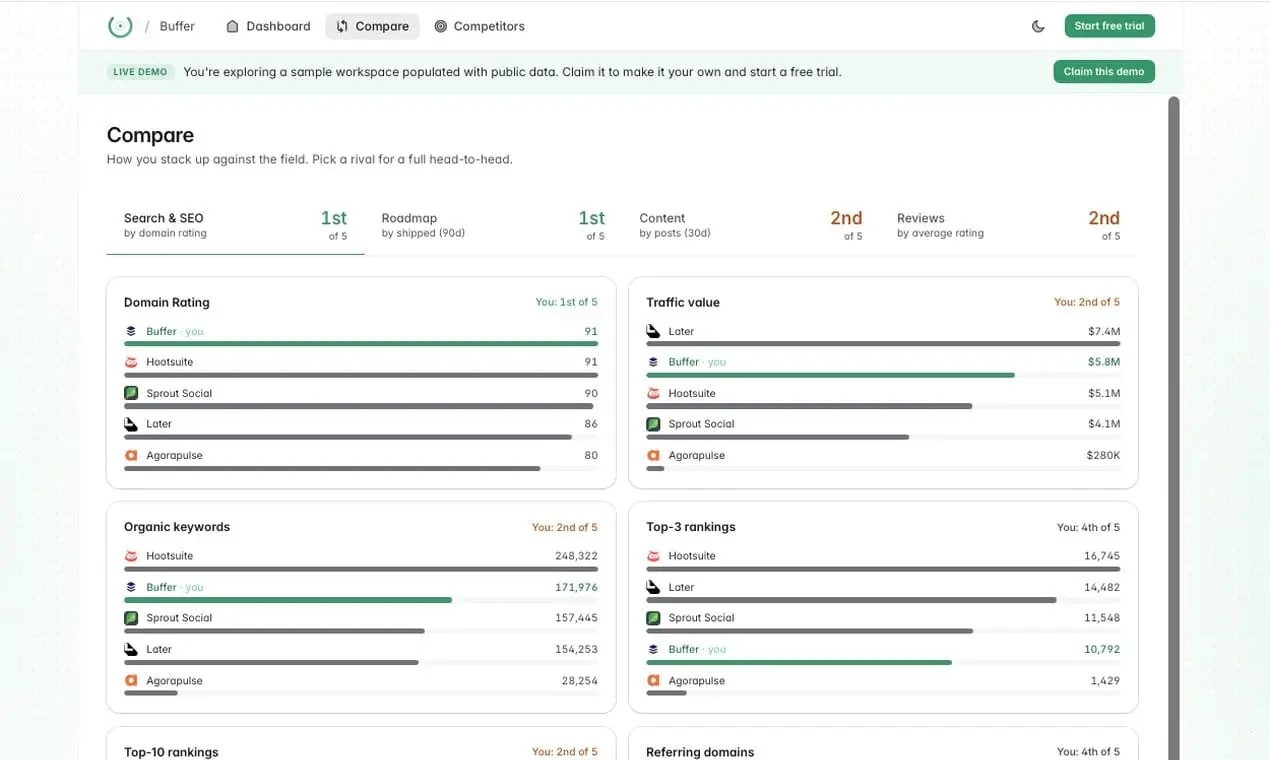The image size is (1270, 760).
Task: Click the Buffer breadcrumb link
Action: [177, 26]
